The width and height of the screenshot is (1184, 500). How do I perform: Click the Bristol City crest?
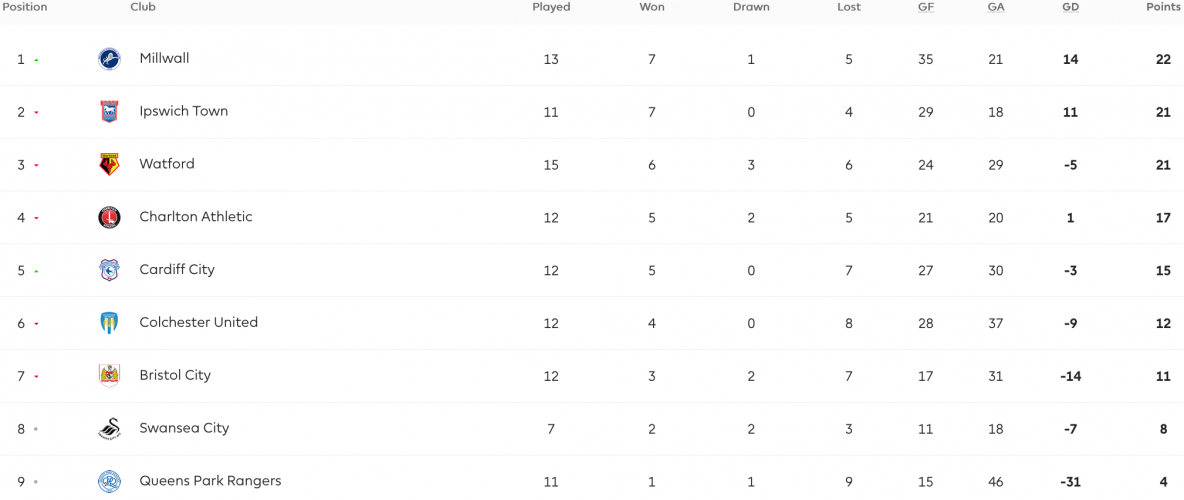[109, 375]
